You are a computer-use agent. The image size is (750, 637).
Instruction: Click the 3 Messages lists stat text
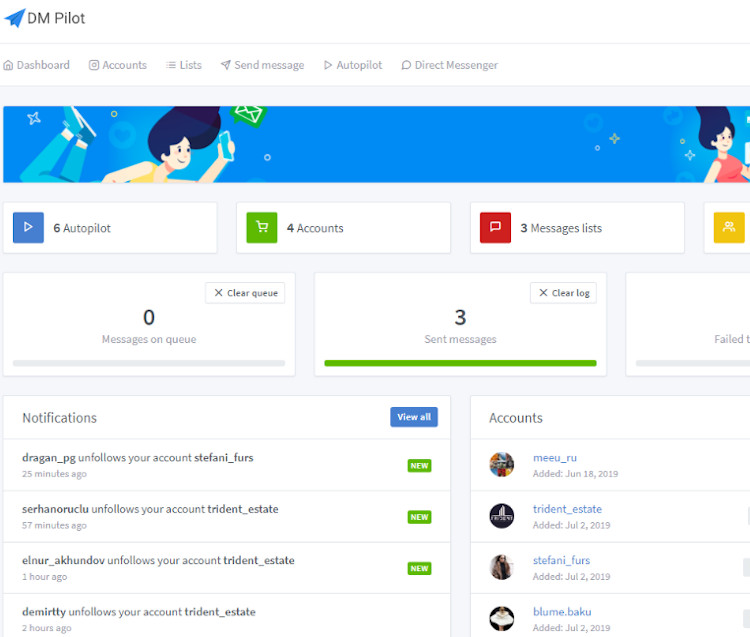[561, 228]
